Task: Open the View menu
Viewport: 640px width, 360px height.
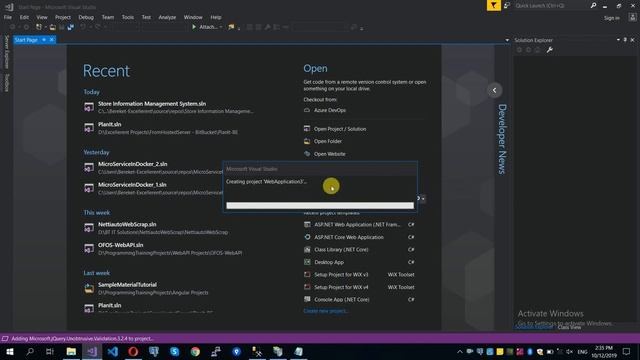Action: [42, 17]
